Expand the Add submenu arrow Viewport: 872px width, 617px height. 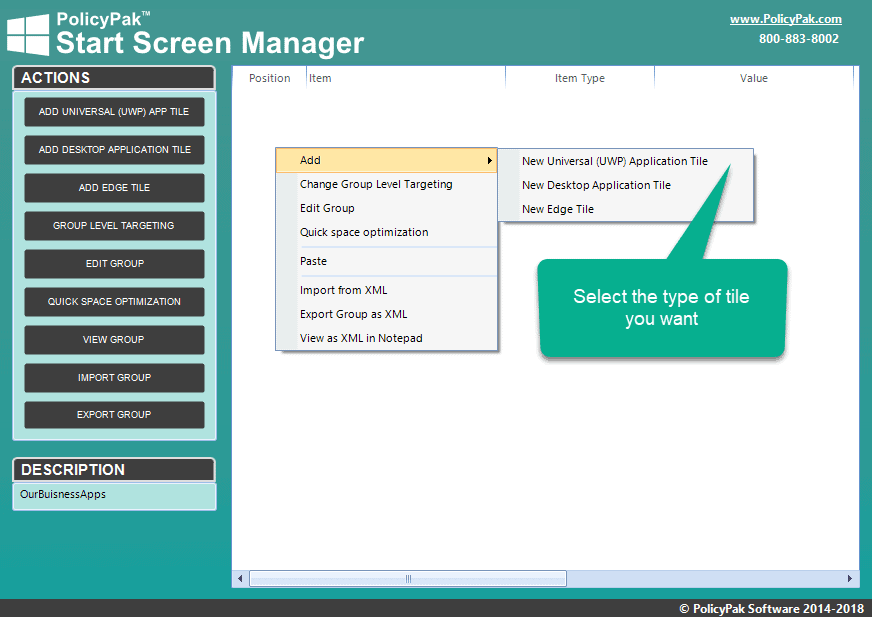click(x=489, y=160)
